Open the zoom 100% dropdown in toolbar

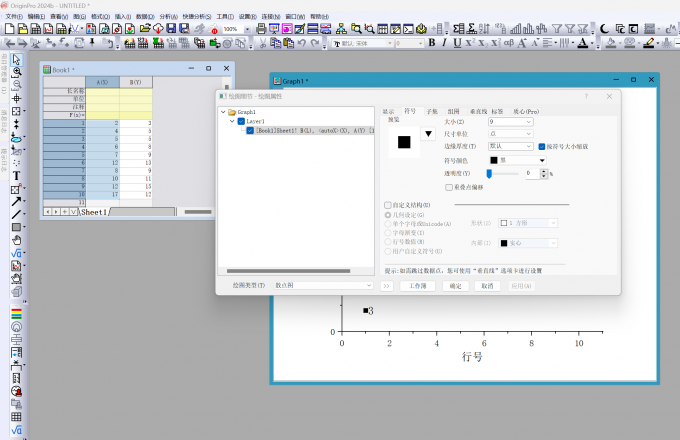coord(247,29)
